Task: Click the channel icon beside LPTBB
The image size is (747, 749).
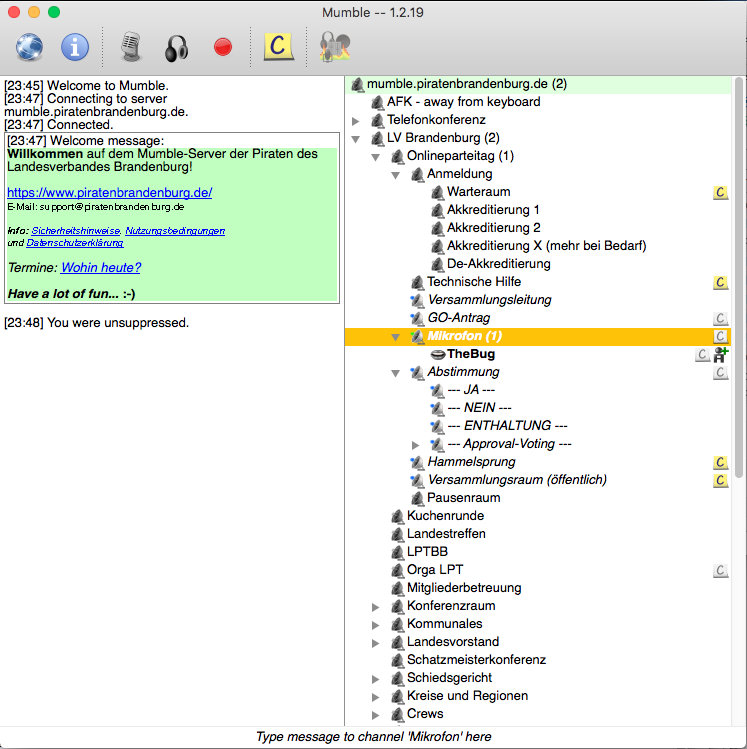Action: (397, 552)
